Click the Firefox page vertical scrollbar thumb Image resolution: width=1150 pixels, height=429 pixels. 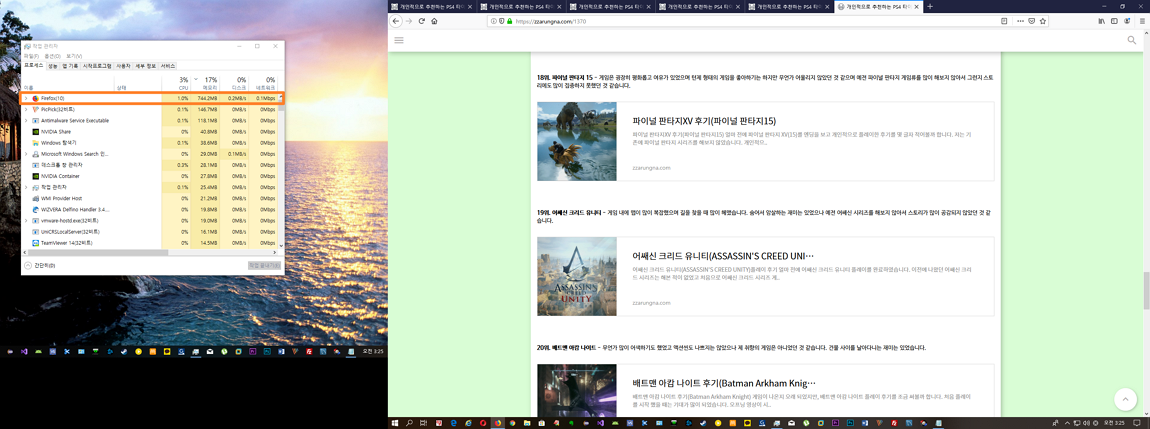(x=1146, y=291)
